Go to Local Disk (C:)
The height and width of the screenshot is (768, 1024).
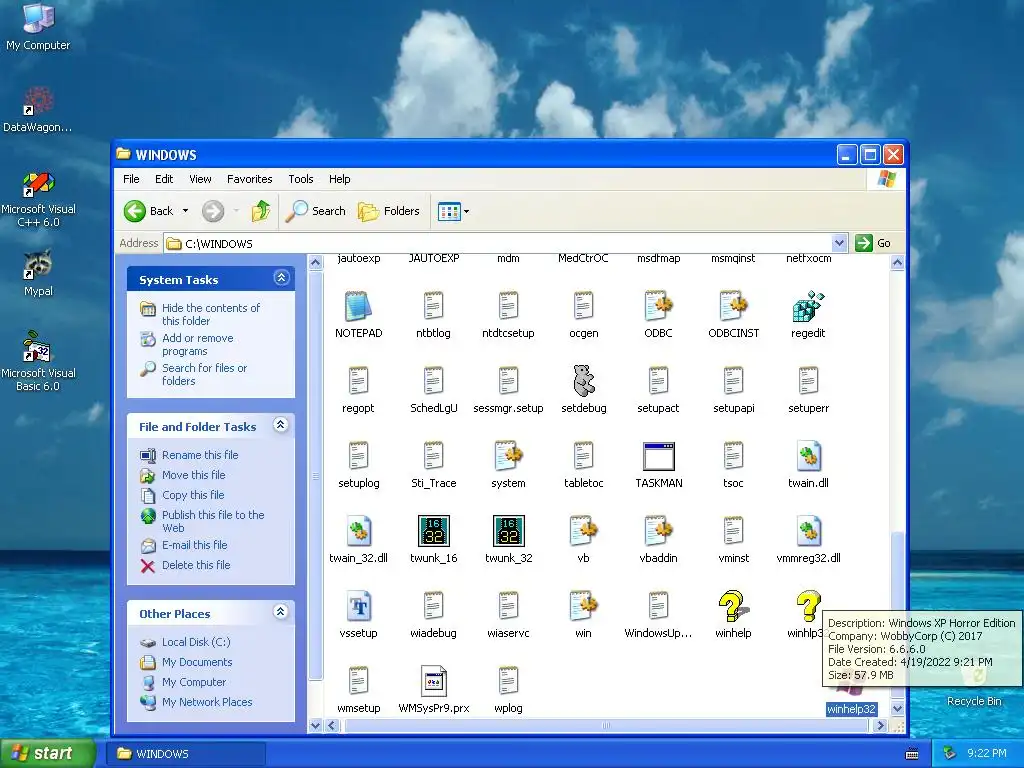coord(196,642)
